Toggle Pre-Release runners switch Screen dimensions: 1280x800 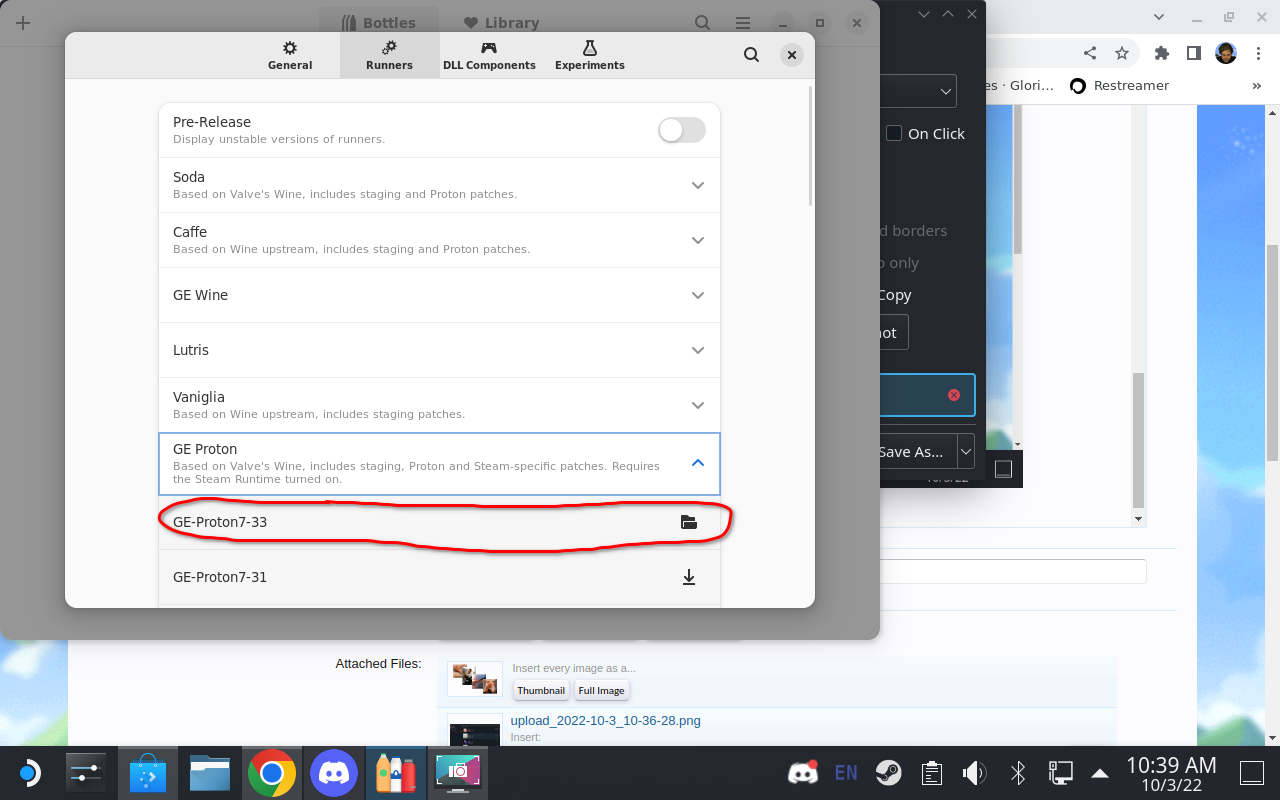point(682,130)
